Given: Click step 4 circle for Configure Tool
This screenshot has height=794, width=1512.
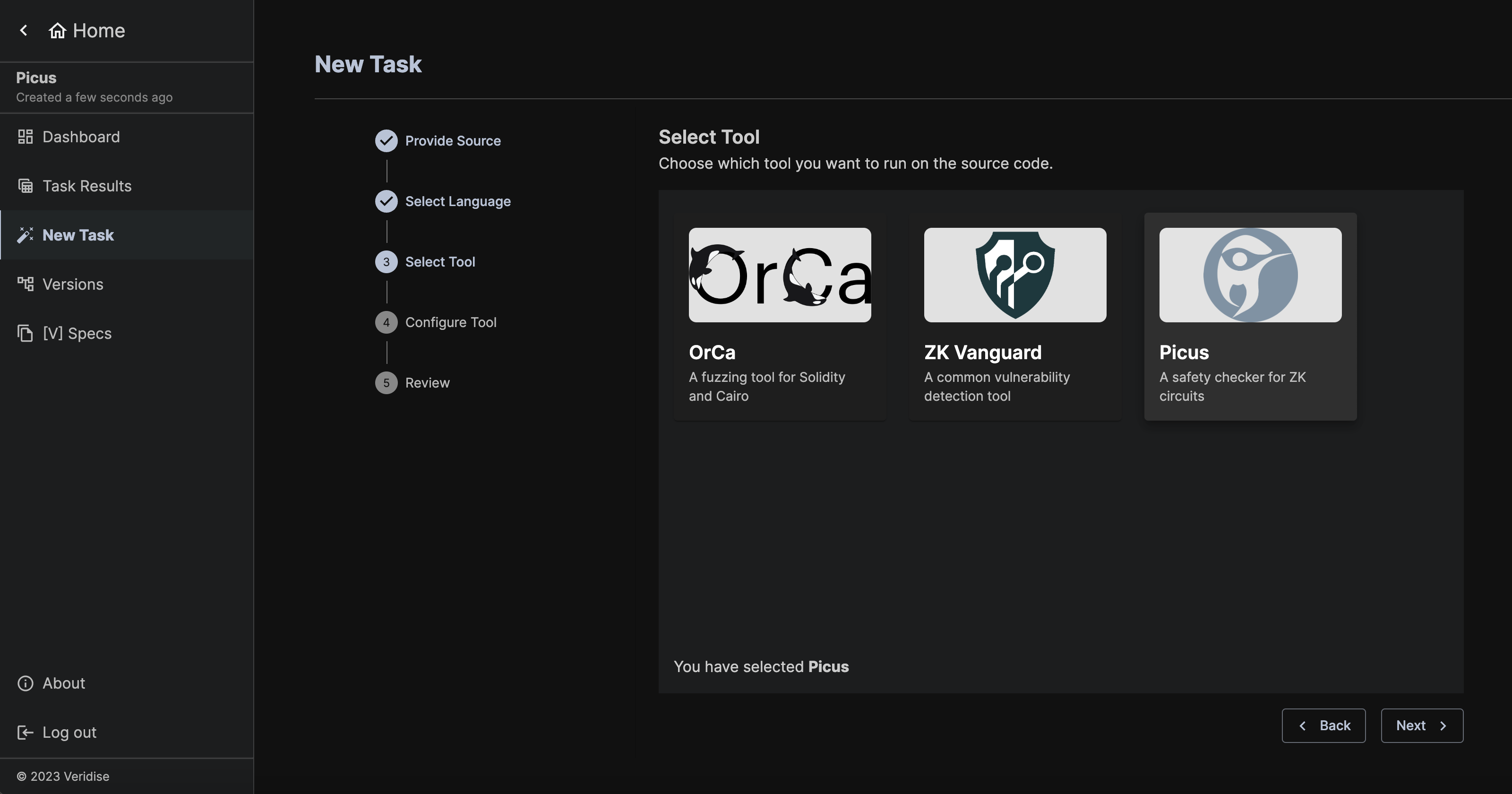Looking at the screenshot, I should click(386, 322).
